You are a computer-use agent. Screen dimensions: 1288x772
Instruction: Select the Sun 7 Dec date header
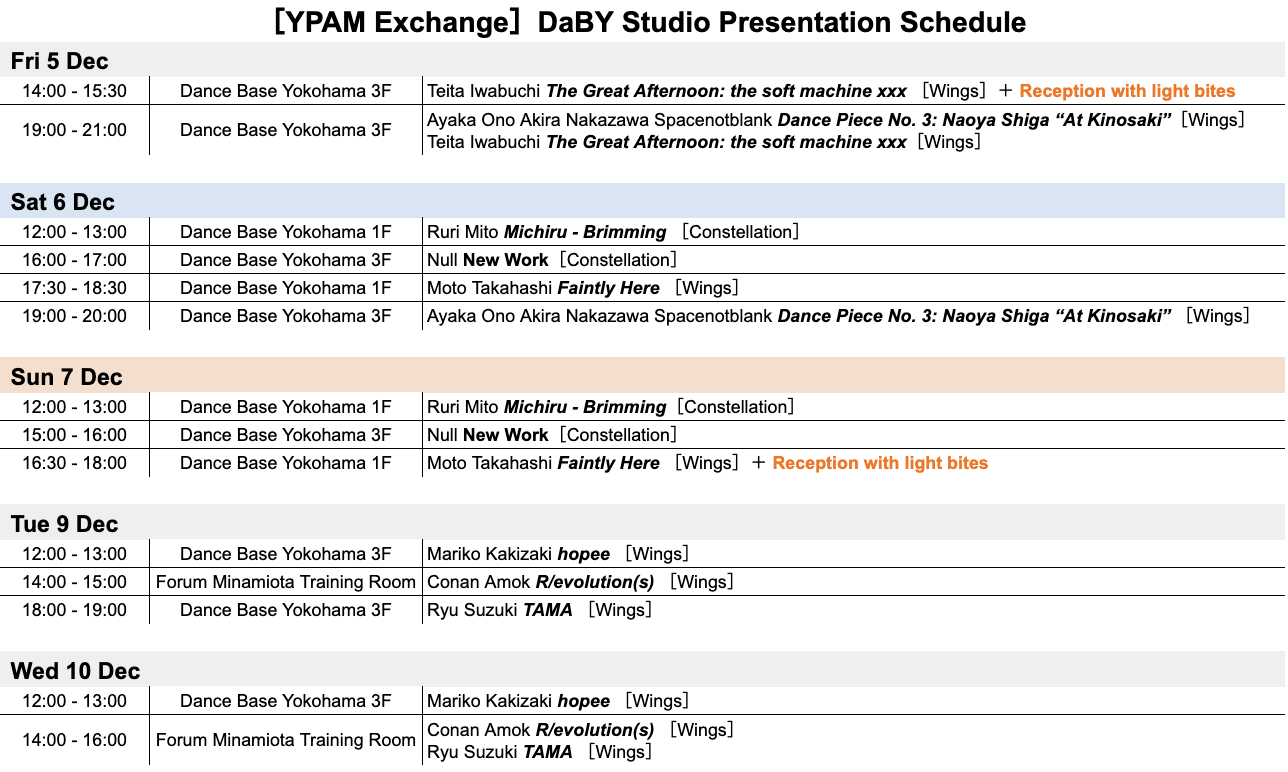(66, 377)
